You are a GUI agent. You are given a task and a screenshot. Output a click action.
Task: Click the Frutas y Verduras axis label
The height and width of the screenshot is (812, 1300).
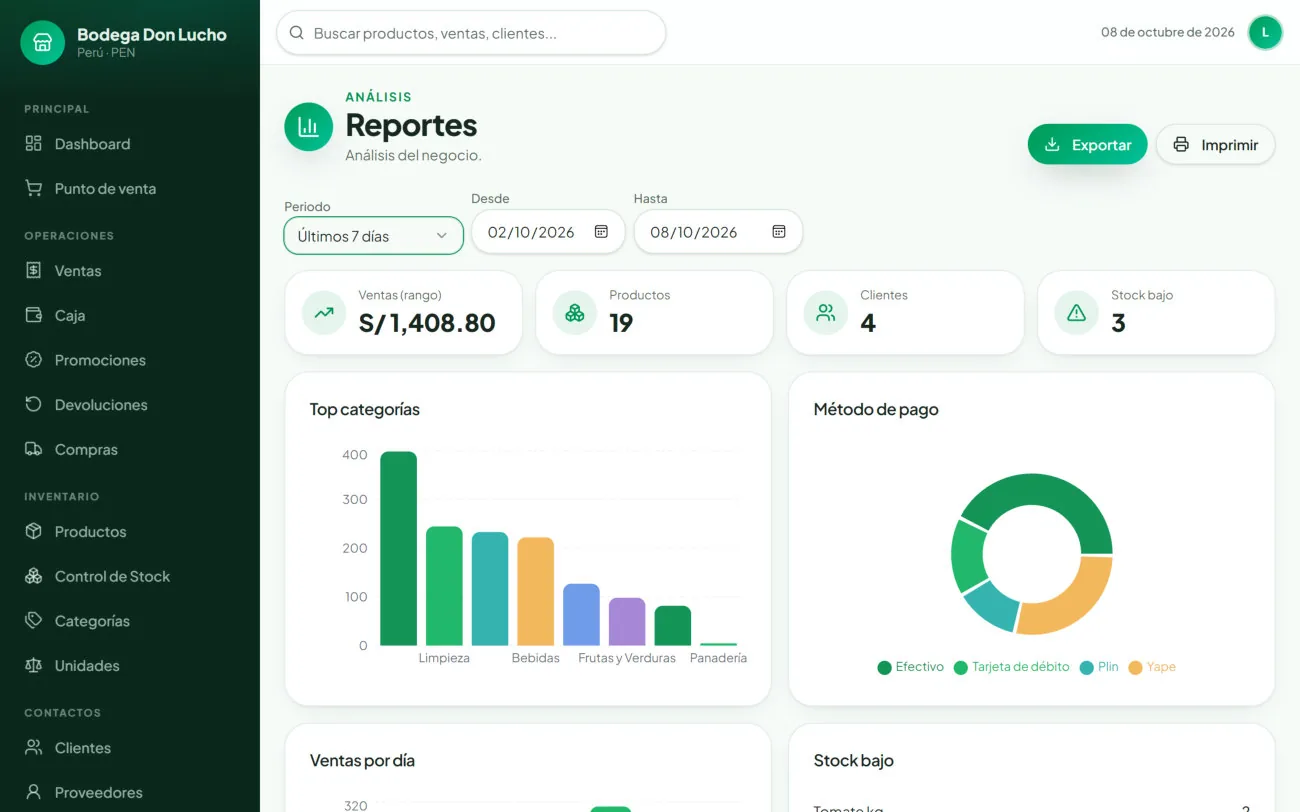click(x=627, y=658)
